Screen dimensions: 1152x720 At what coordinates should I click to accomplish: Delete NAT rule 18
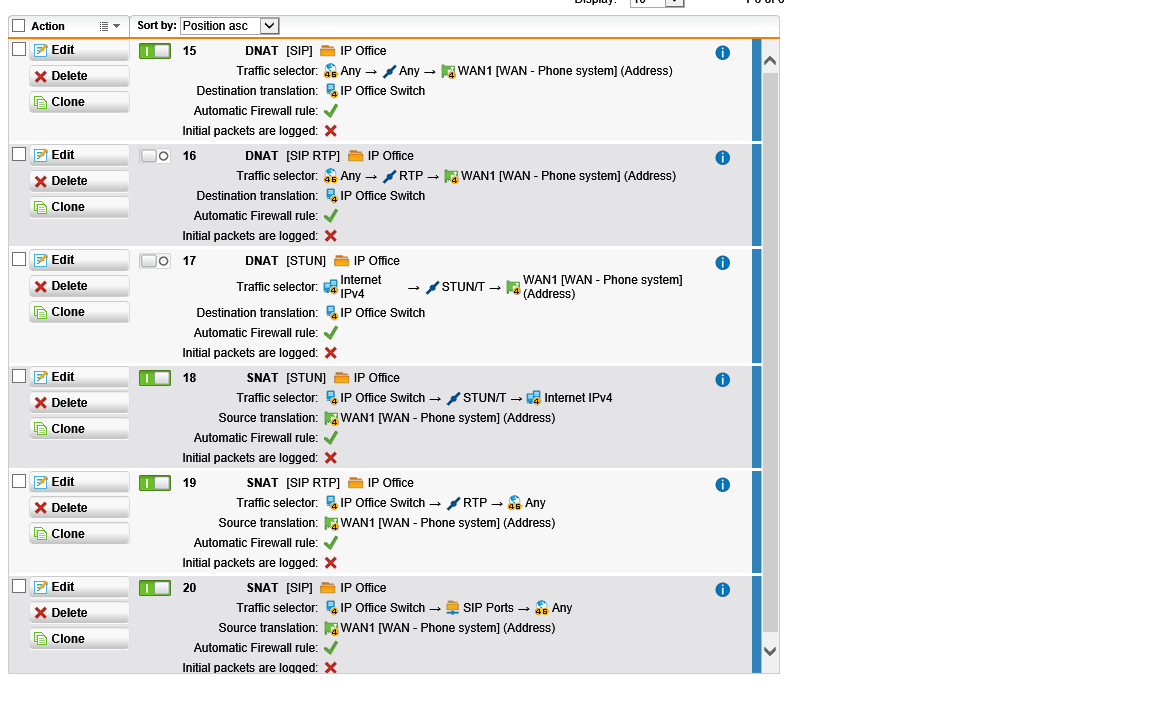click(x=79, y=403)
